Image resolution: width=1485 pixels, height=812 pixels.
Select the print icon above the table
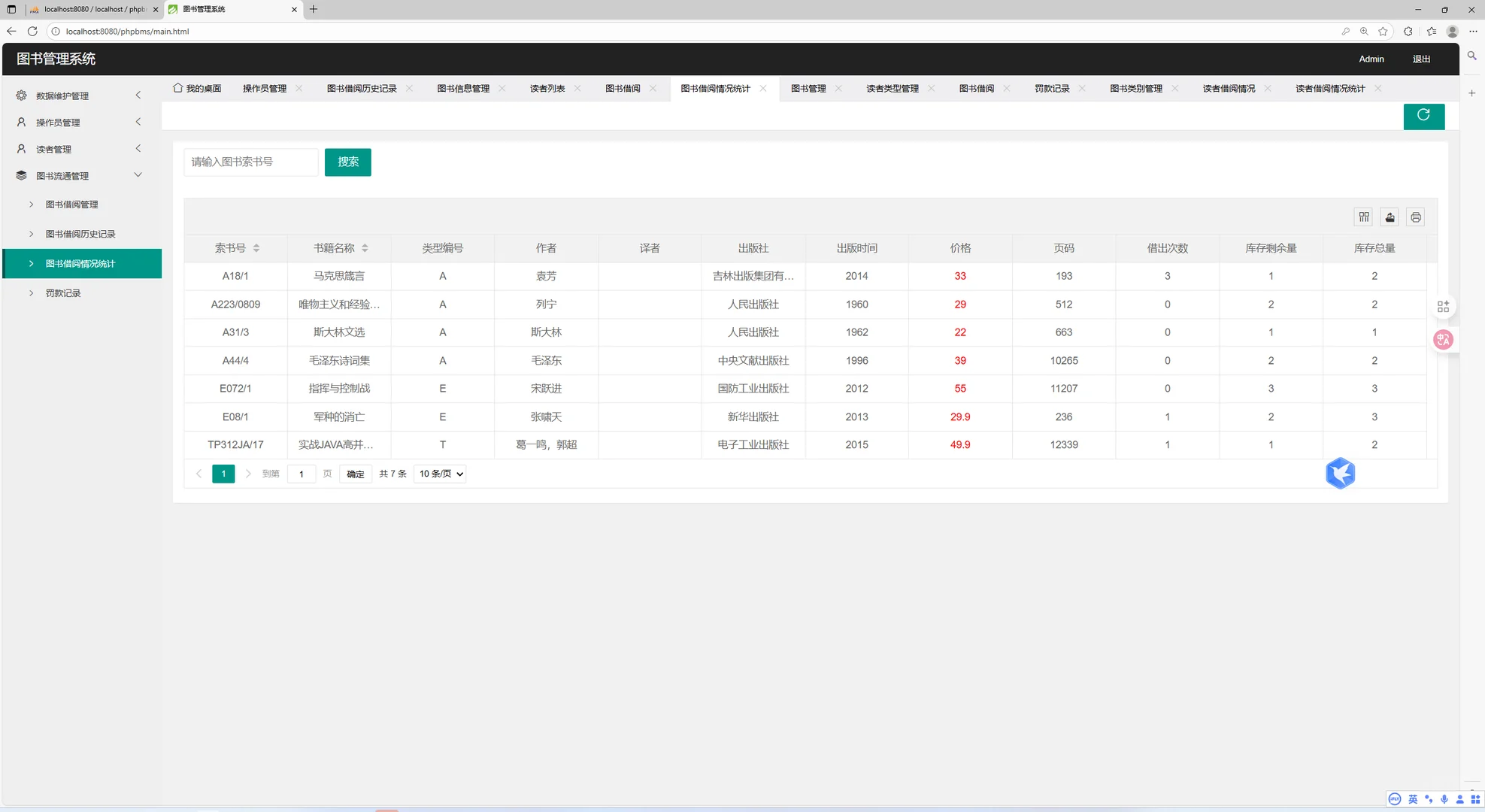pos(1415,217)
